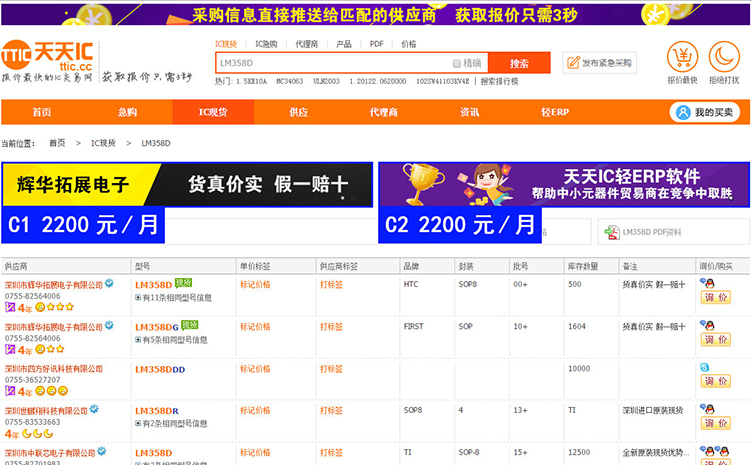
Task: Click the TTIC logo
Action: (47, 56)
